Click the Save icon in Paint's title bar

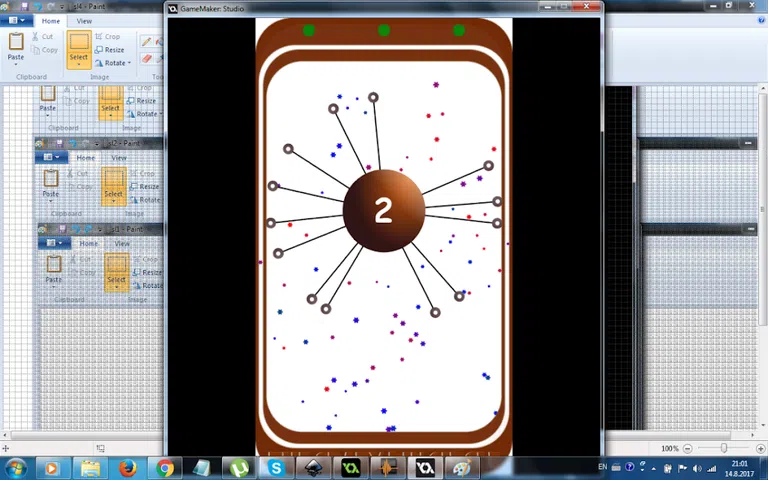[23, 7]
